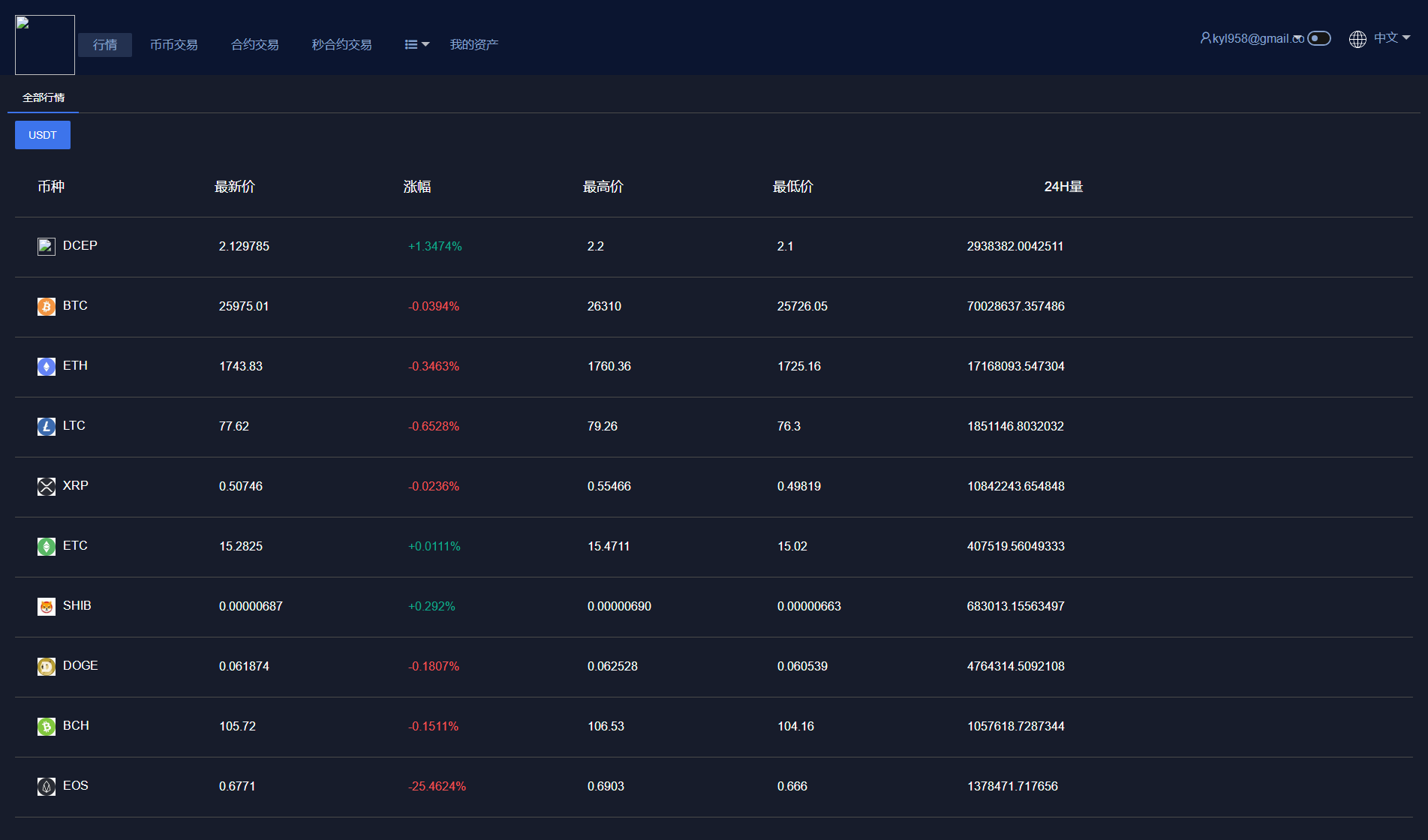Click the EOS coin icon
The width and height of the screenshot is (1428, 840).
[47, 787]
